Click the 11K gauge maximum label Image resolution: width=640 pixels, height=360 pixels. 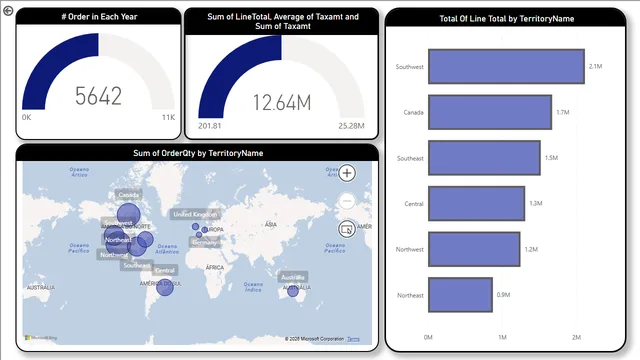pos(168,118)
